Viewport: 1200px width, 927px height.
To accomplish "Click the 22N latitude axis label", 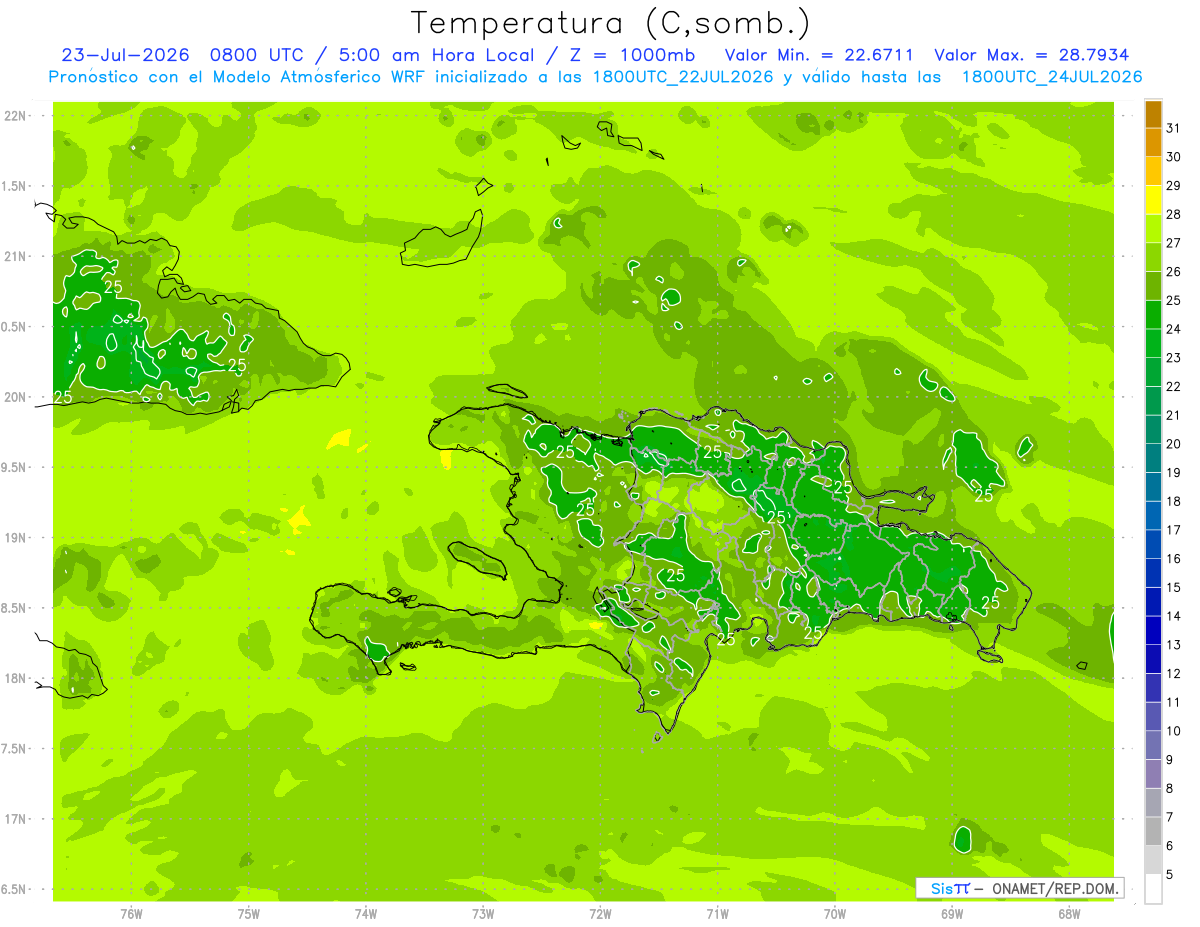I will click(x=14, y=116).
